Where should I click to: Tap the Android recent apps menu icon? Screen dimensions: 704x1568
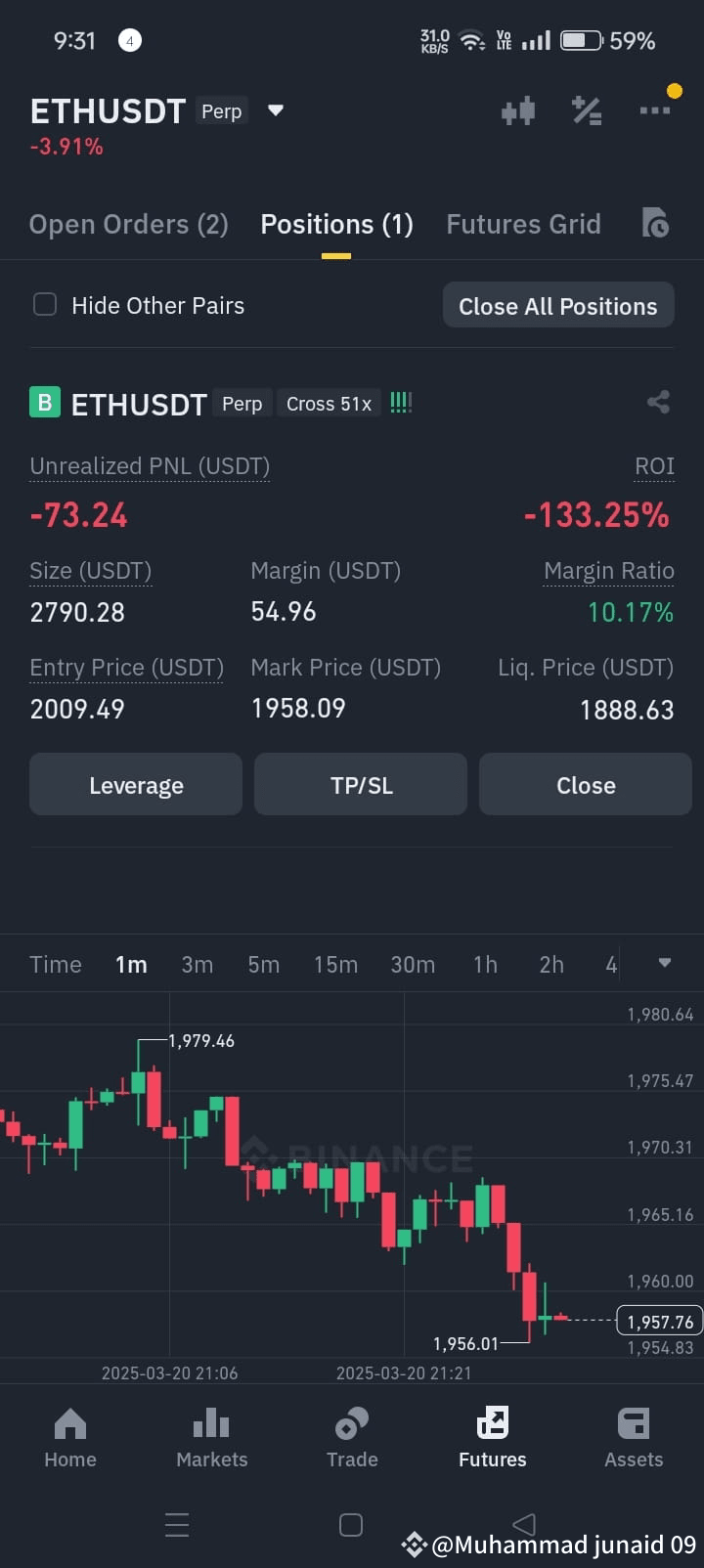coord(177,1525)
